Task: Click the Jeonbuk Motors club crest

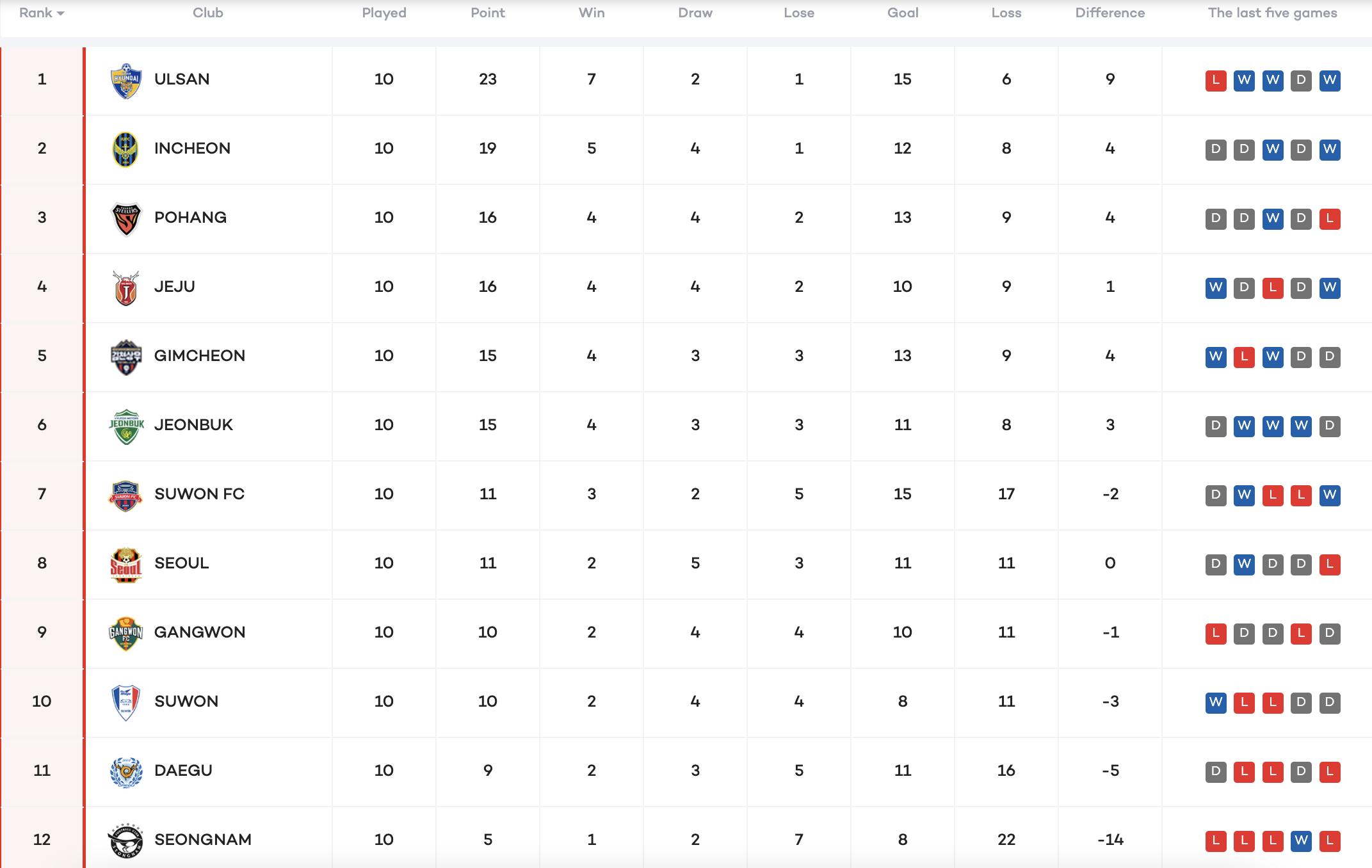Action: [126, 426]
